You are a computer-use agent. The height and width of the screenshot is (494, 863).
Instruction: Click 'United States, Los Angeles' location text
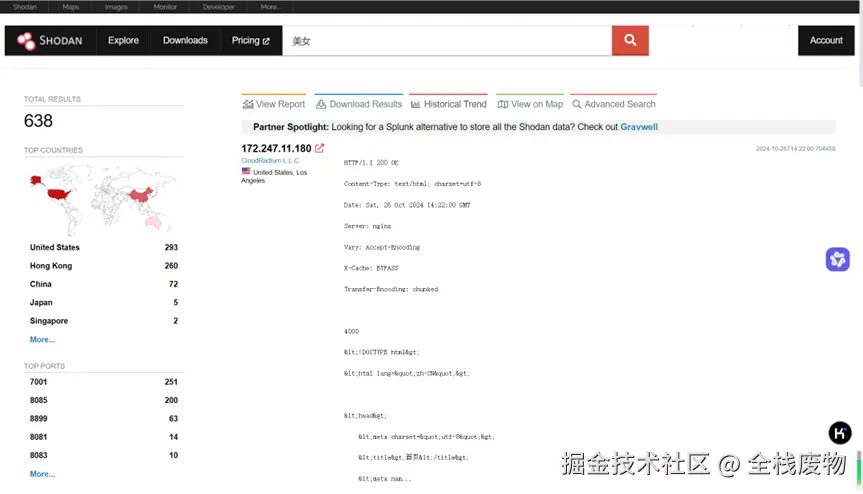[x=275, y=176]
